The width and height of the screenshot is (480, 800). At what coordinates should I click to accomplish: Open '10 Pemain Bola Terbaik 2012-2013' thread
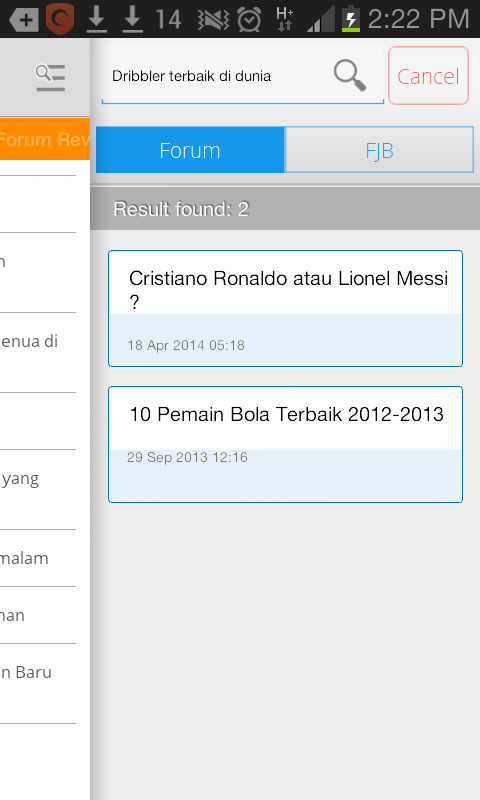tap(285, 444)
